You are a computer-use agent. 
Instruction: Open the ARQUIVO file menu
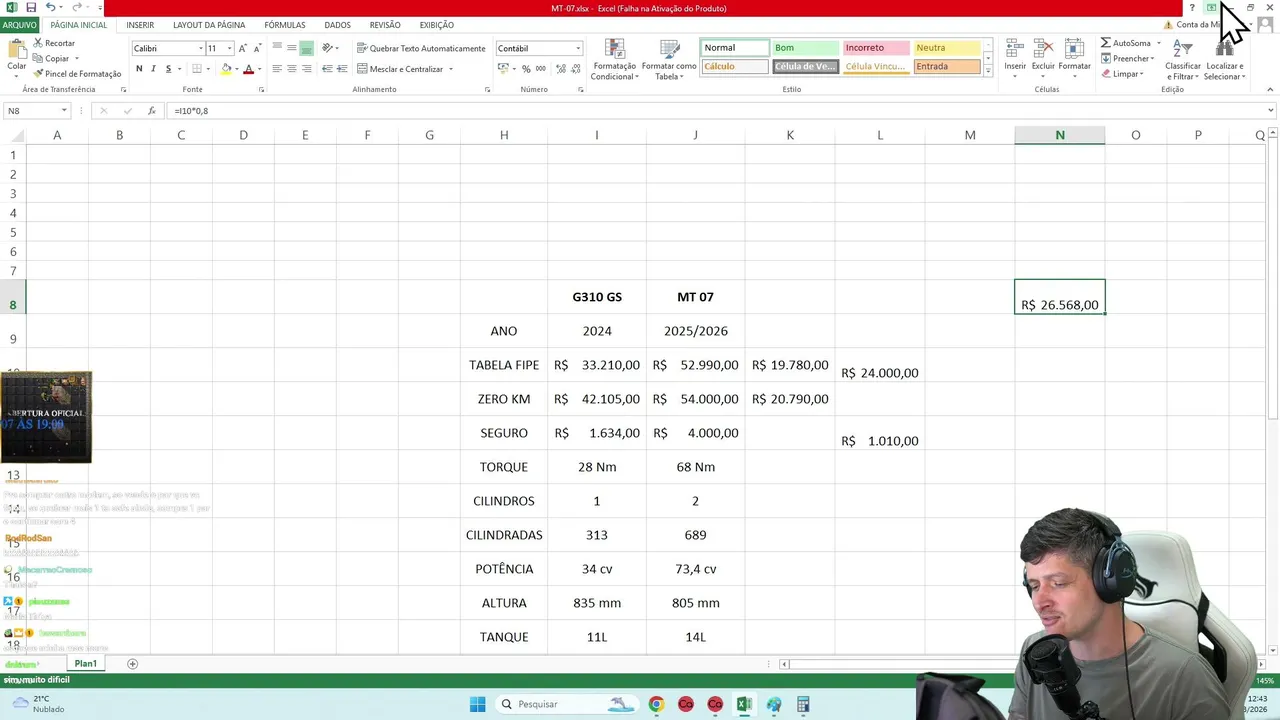click(x=20, y=25)
